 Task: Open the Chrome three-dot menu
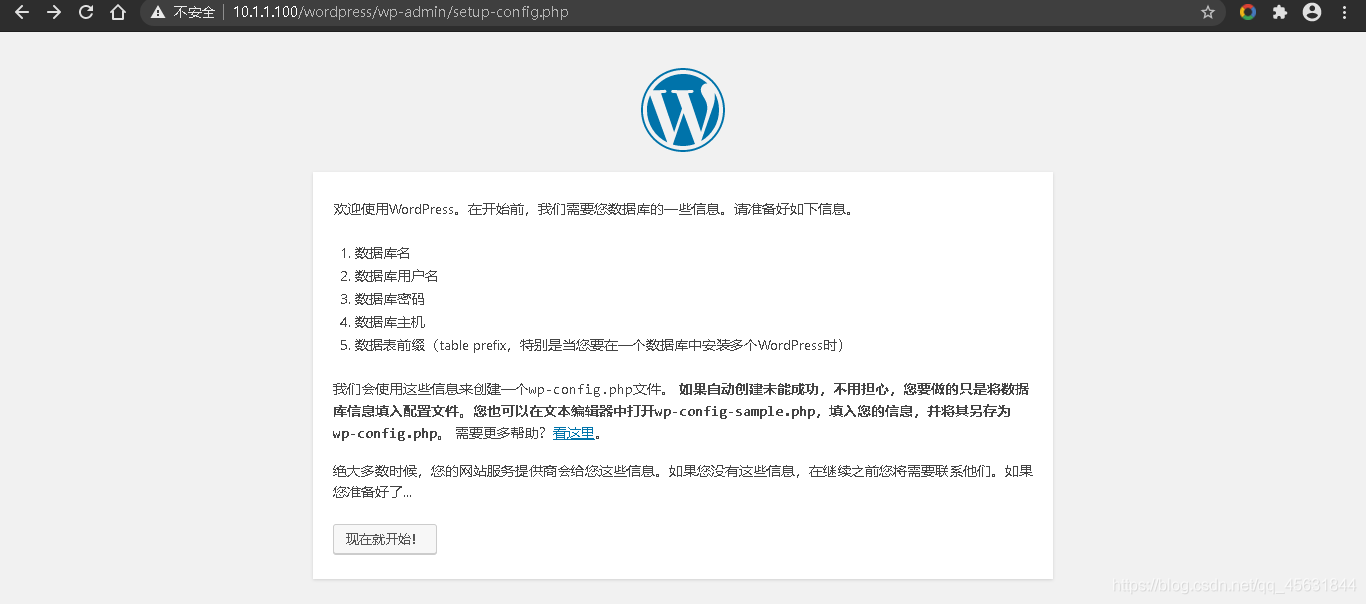tap(1344, 12)
